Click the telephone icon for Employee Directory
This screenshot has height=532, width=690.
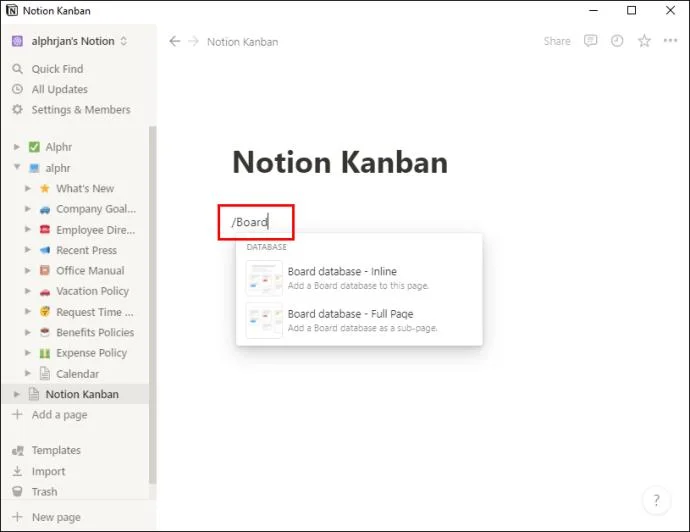point(45,229)
